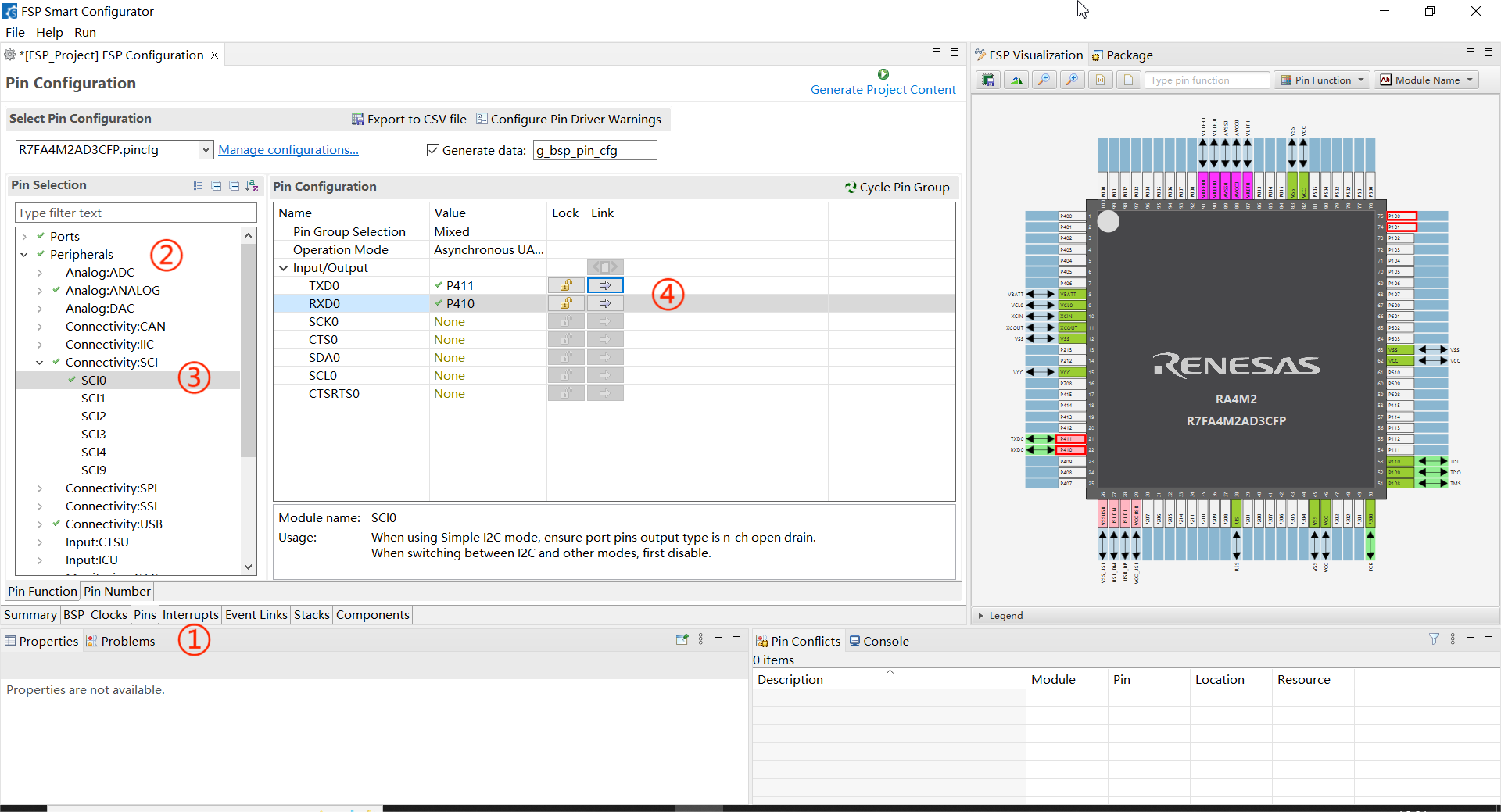Expand the Legend section
1501x812 pixels.
tap(981, 616)
